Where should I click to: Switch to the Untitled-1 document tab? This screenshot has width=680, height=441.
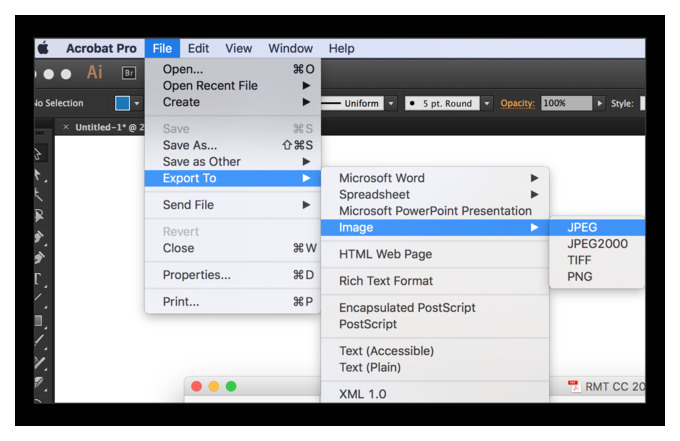point(109,127)
